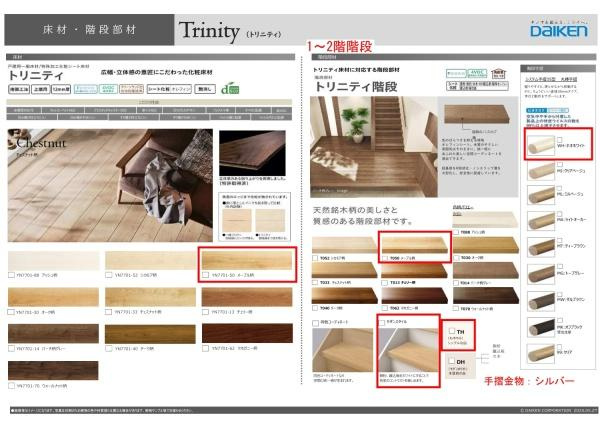Tick the YN7701-14 floor checkbox
Screen dimensions: 600x423
11,348
